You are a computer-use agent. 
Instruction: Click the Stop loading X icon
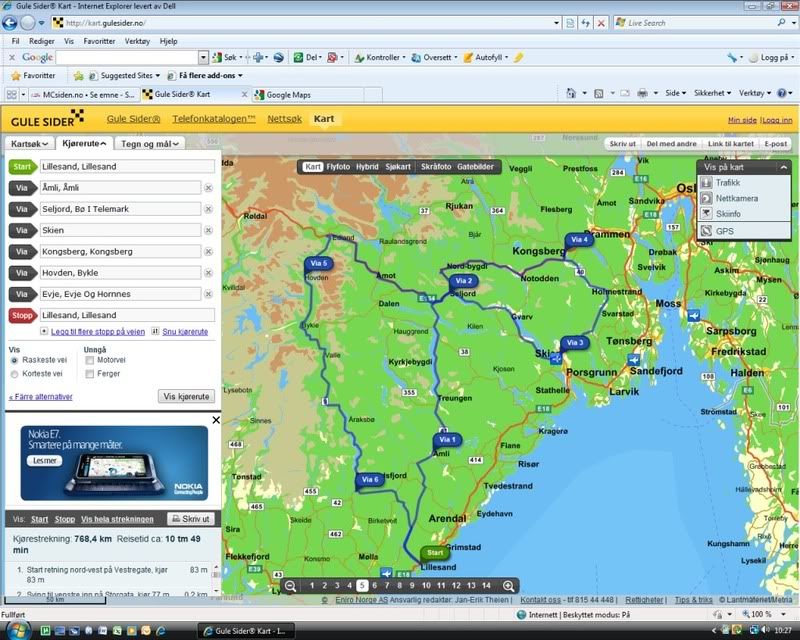coord(602,23)
